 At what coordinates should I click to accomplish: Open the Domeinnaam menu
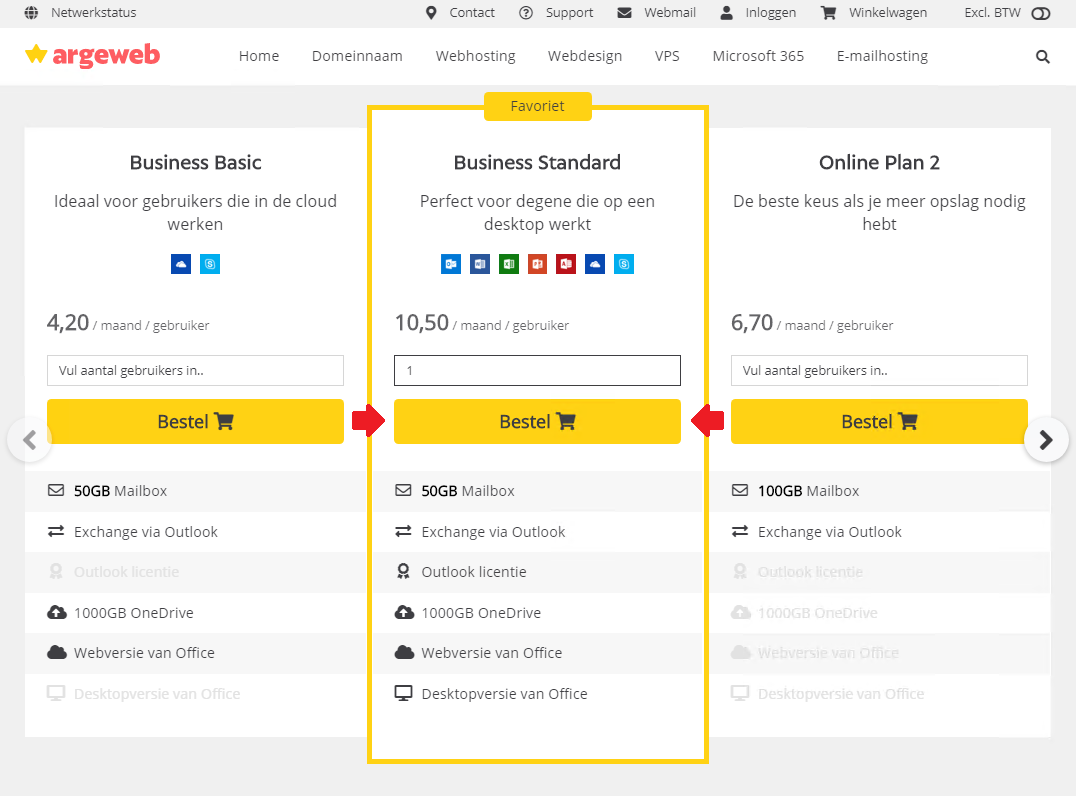[357, 56]
